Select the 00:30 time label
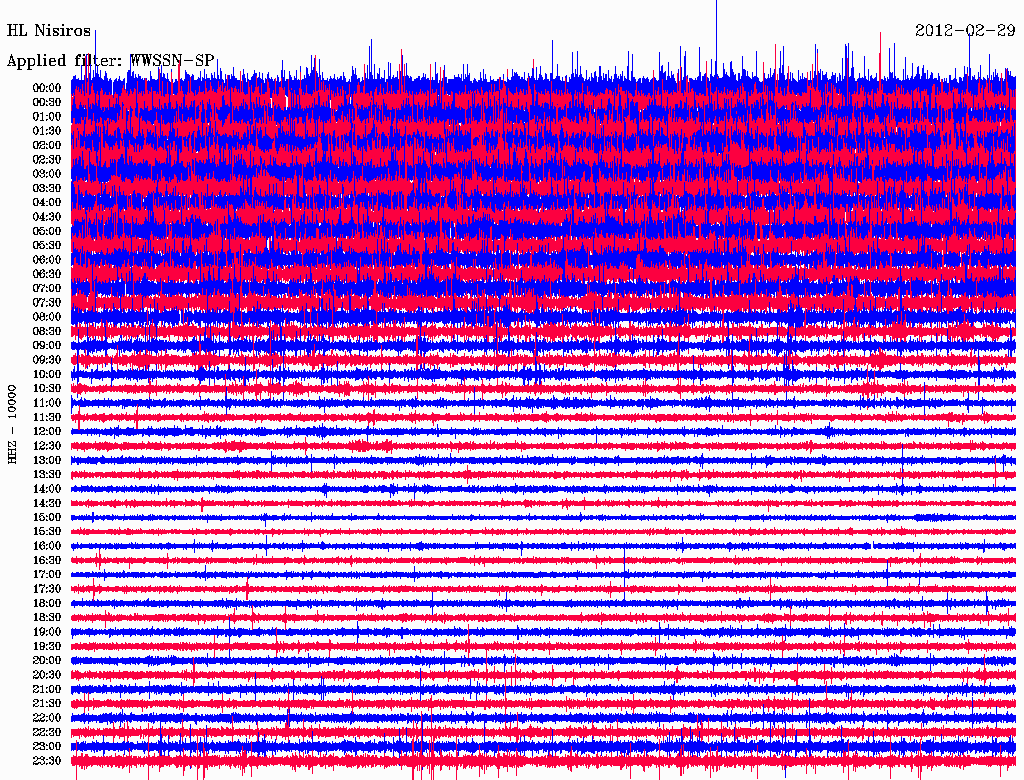Image resolution: width=1024 pixels, height=780 pixels. coord(47,102)
